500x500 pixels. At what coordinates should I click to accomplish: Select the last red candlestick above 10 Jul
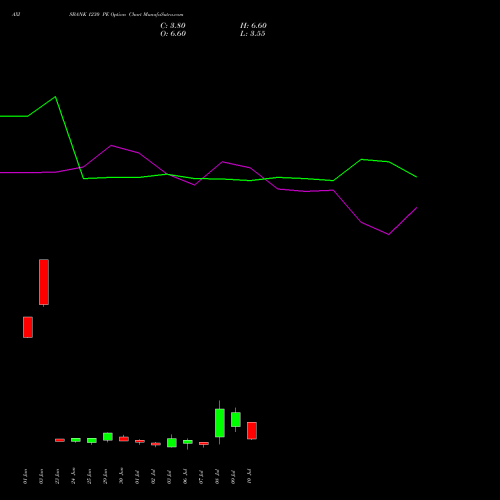[252, 431]
